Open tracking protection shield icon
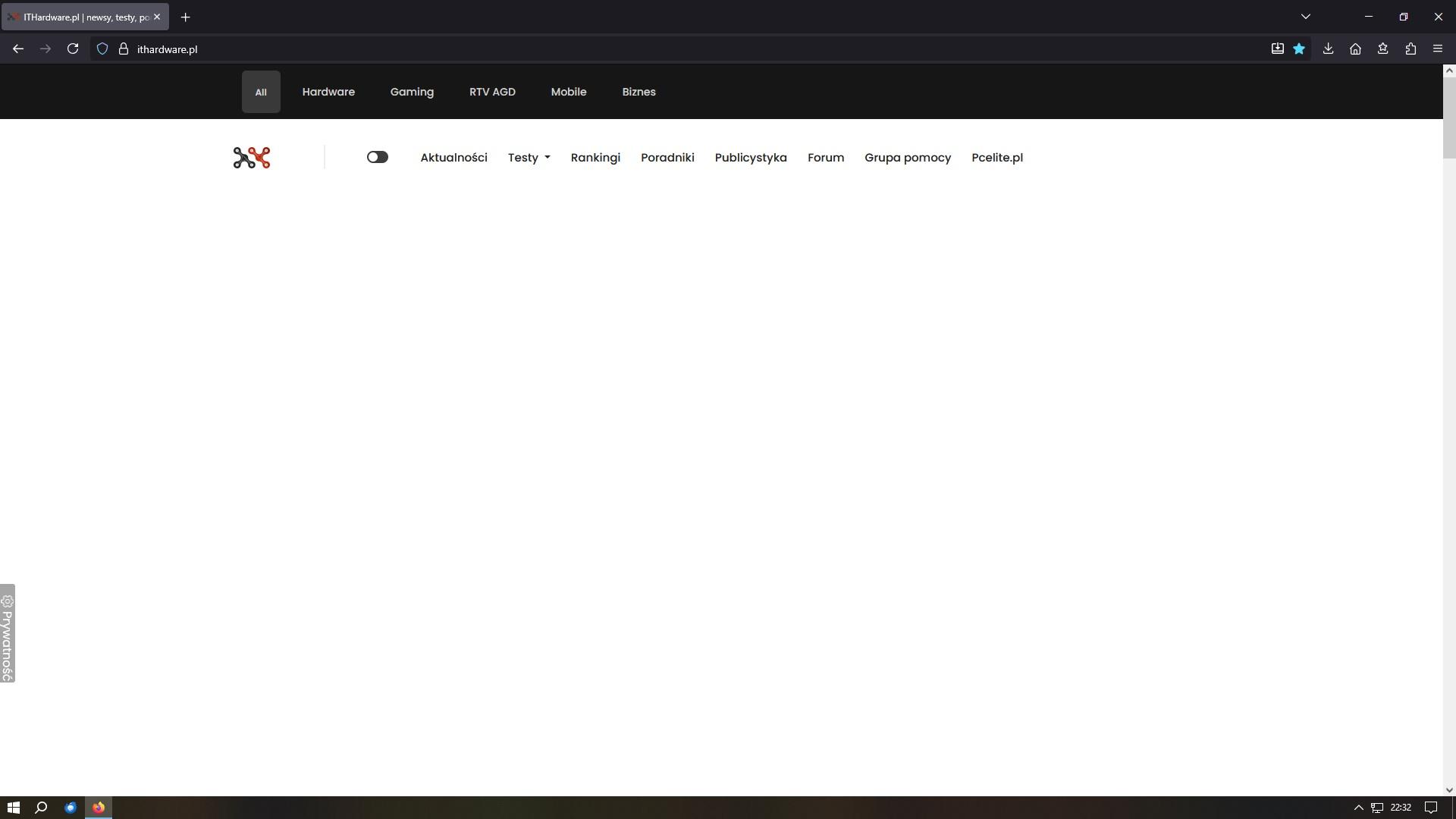The height and width of the screenshot is (819, 1456). [102, 49]
